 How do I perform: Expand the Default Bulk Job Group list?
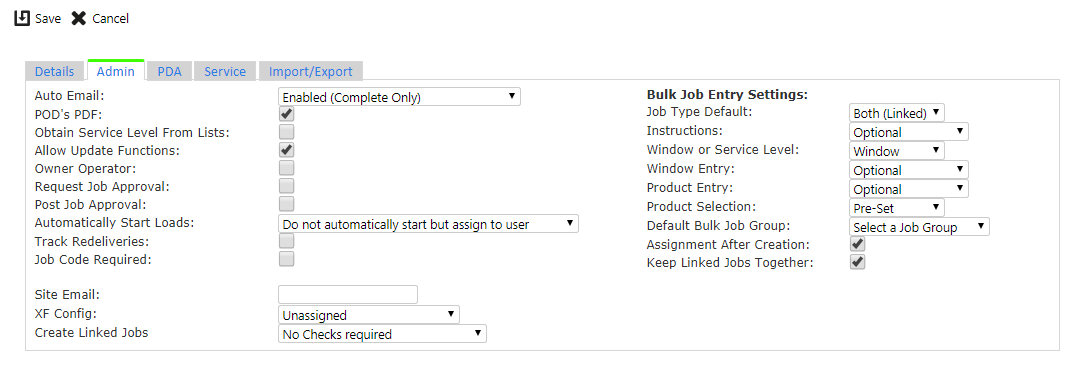click(x=920, y=227)
